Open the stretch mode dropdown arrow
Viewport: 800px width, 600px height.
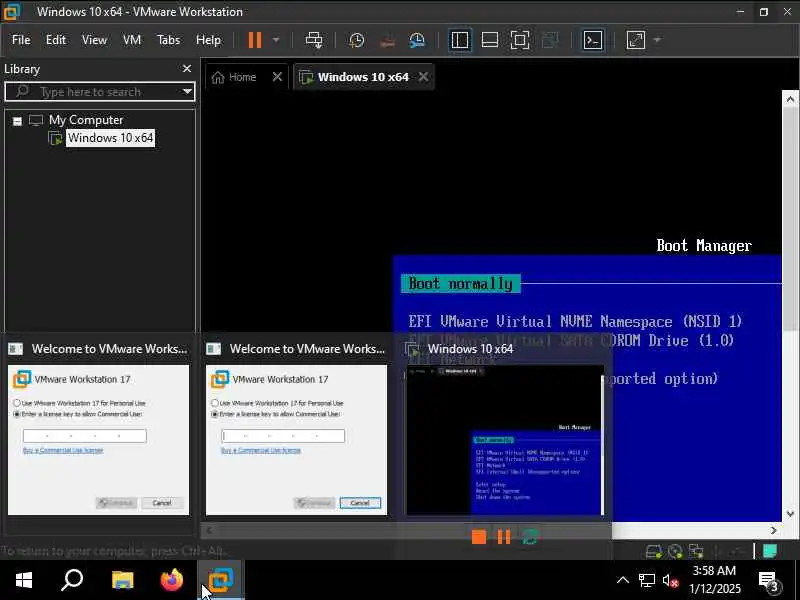[657, 40]
